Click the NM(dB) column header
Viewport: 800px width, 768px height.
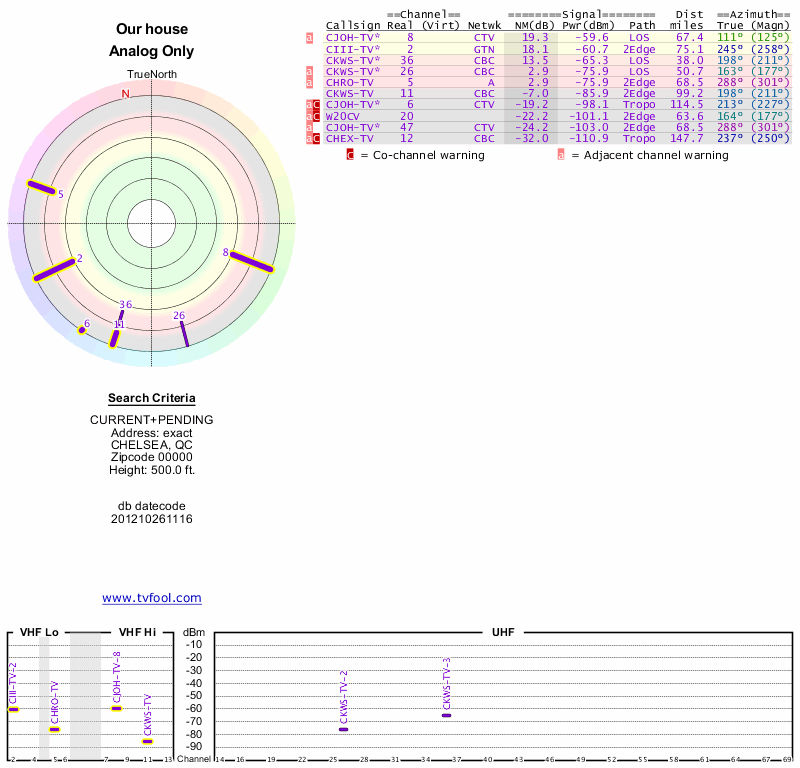click(x=530, y=25)
